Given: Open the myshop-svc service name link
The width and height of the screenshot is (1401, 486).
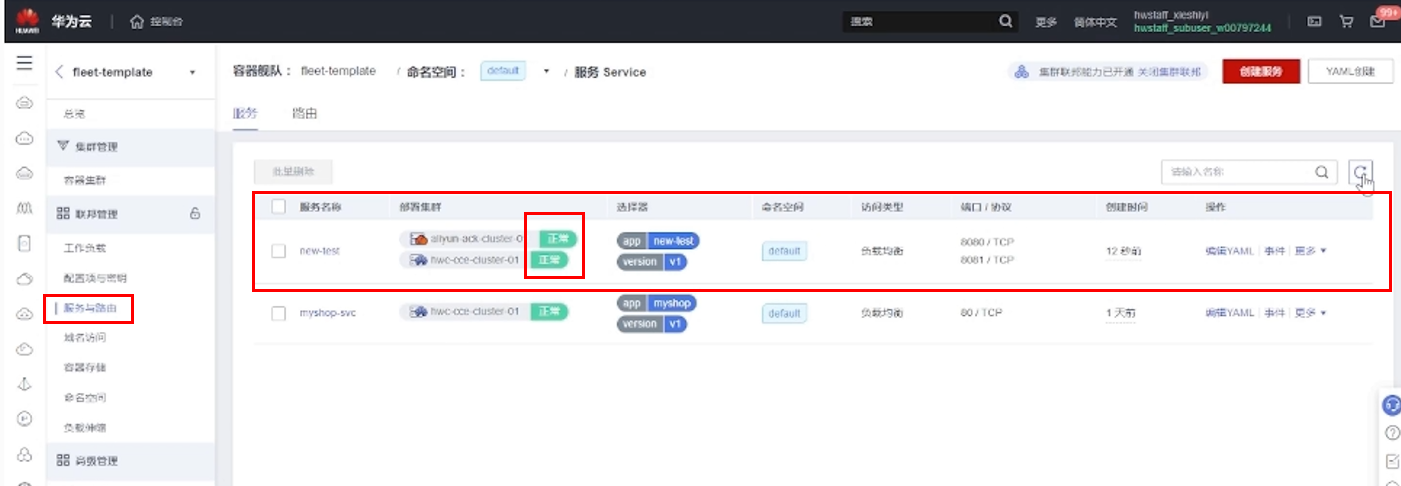Looking at the screenshot, I should [328, 313].
